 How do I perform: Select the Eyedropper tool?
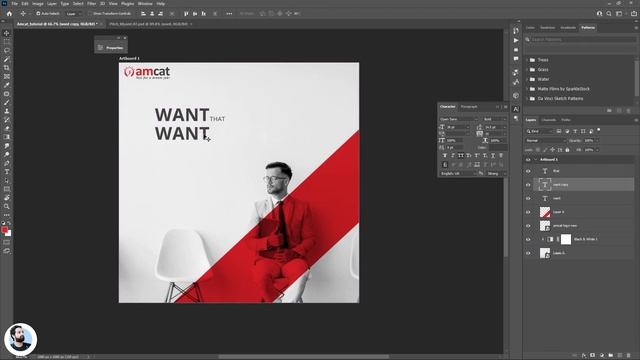[7, 85]
